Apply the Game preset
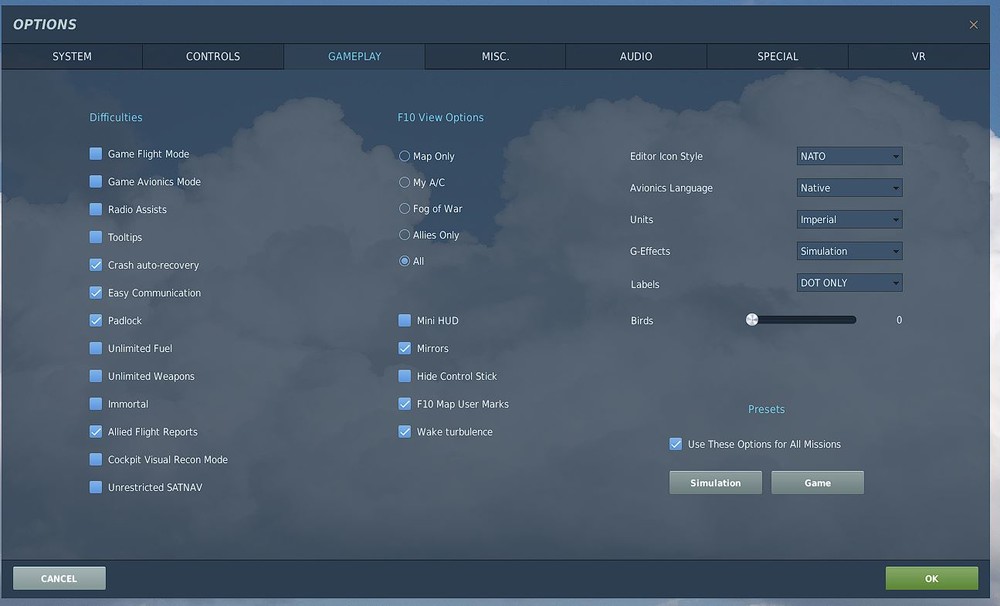Image resolution: width=1000 pixels, height=606 pixels. click(818, 482)
